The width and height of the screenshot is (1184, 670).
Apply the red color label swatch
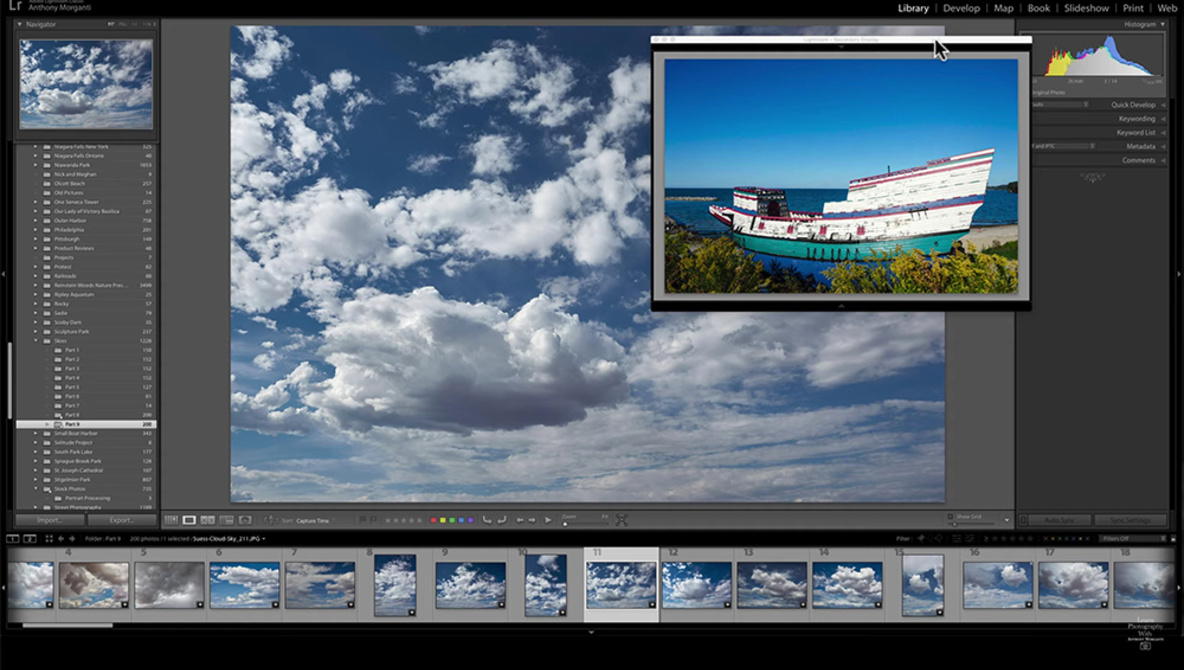[x=433, y=520]
